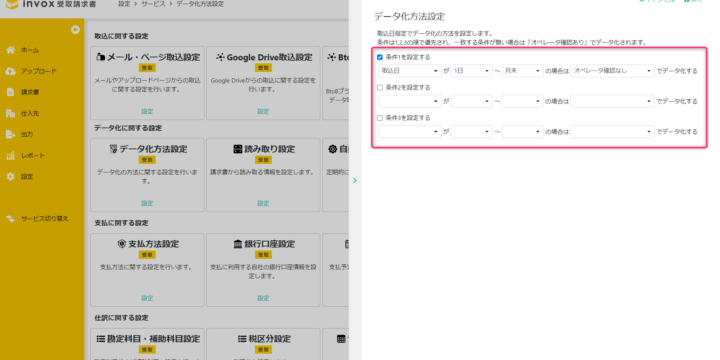Click the home icon in the sidebar
This screenshot has width=720, height=360.
click(10, 50)
